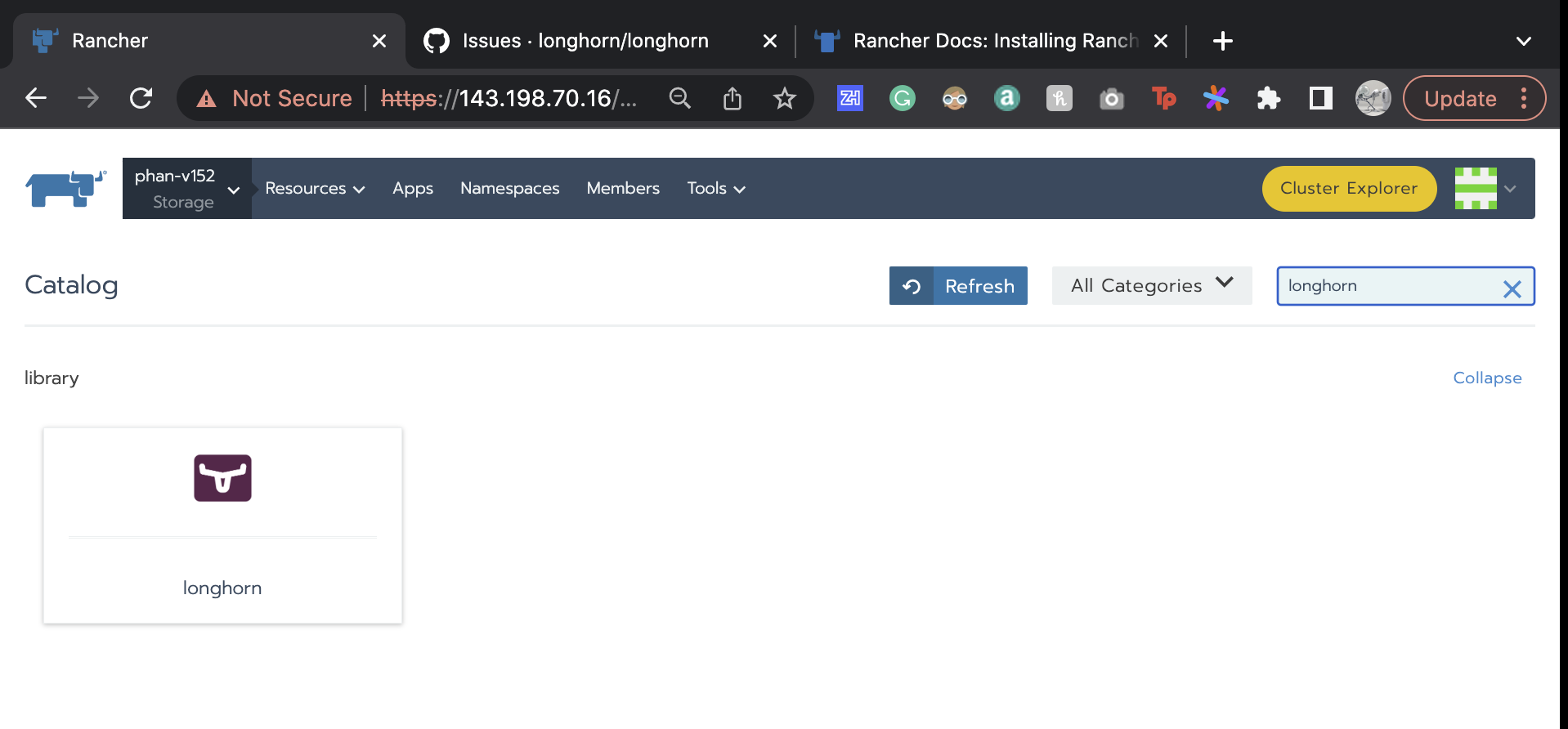The width and height of the screenshot is (1568, 729).
Task: Click the browser back arrow
Action: 36,98
